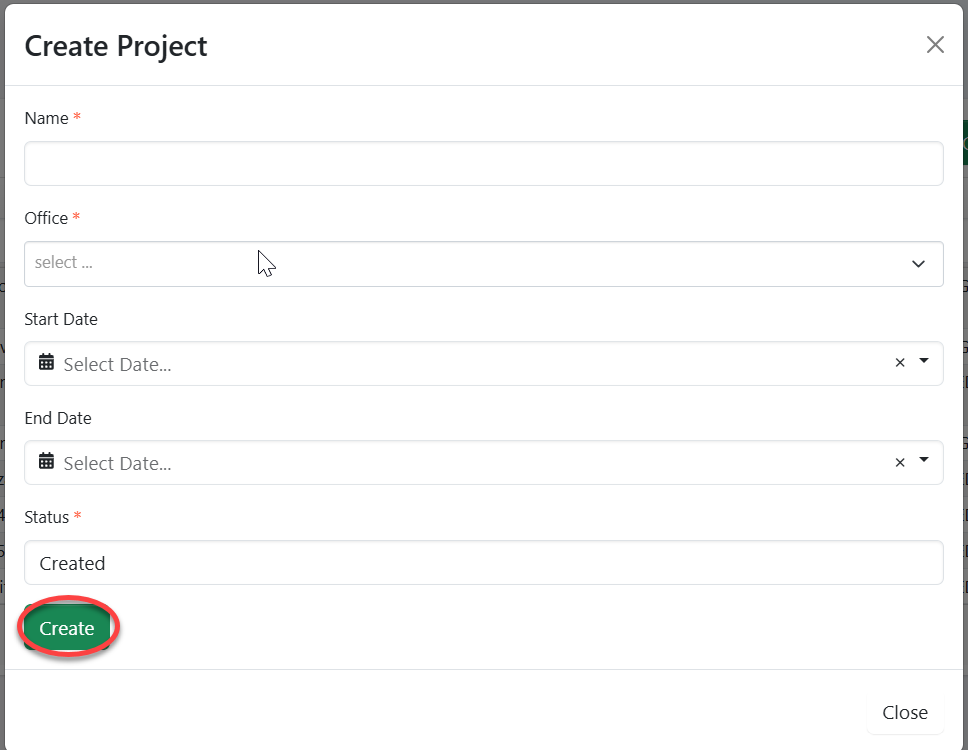Image resolution: width=968 pixels, height=750 pixels.
Task: Click the Start Date label
Action: point(61,319)
